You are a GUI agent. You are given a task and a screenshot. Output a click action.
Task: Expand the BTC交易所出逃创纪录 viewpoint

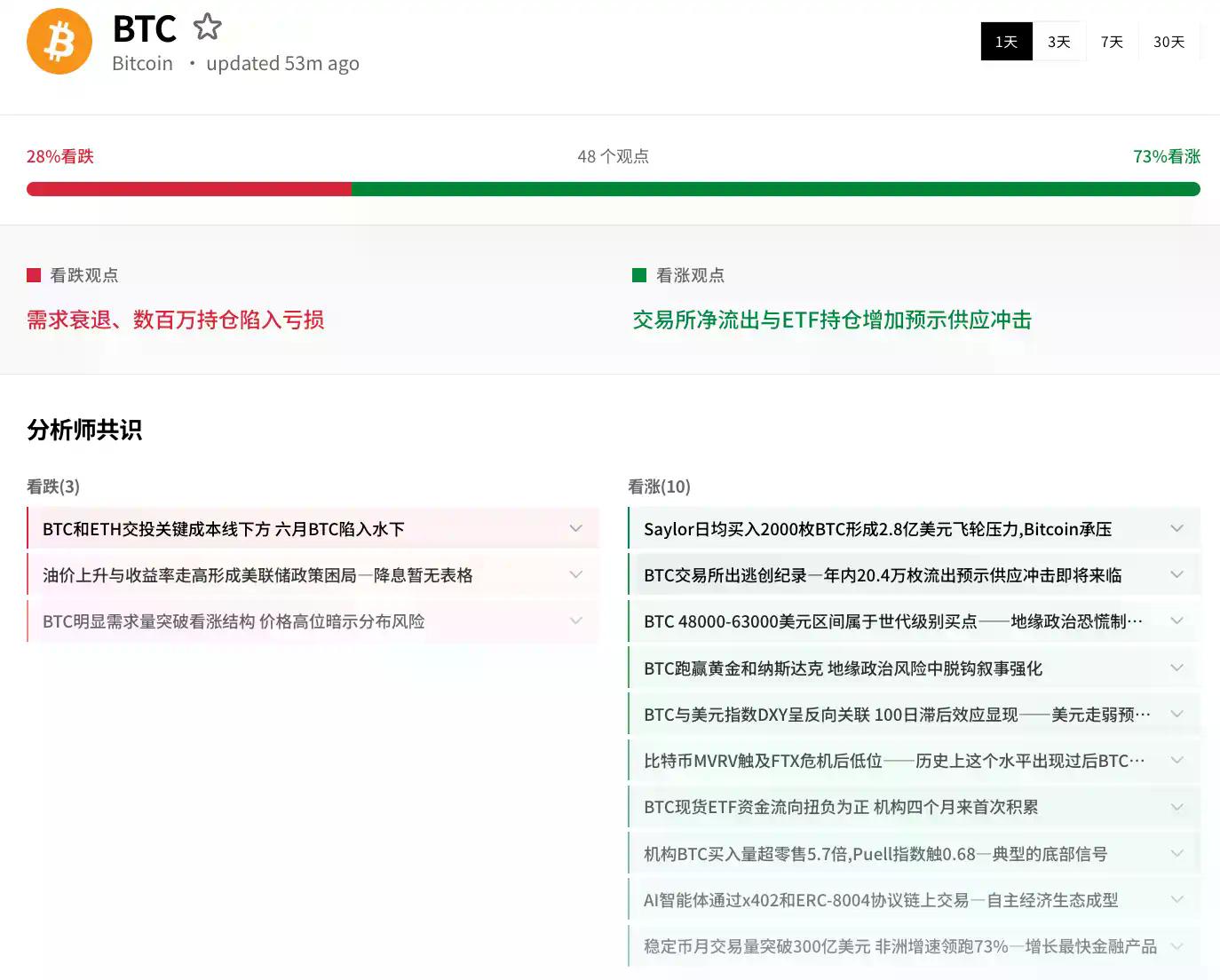[x=1176, y=574]
